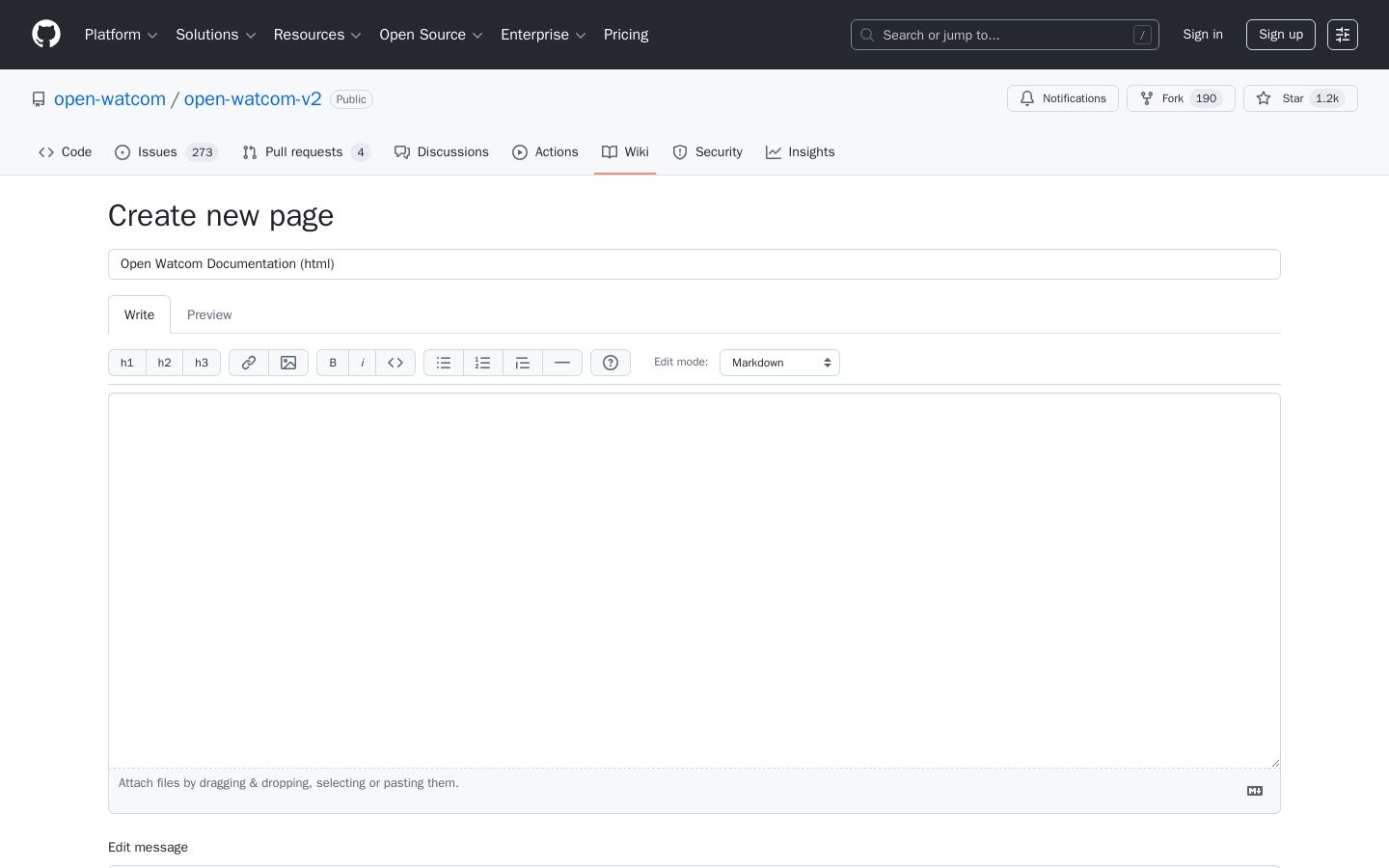Focus the Search or jump to field
This screenshot has width=1389, height=868.
click(x=1005, y=35)
